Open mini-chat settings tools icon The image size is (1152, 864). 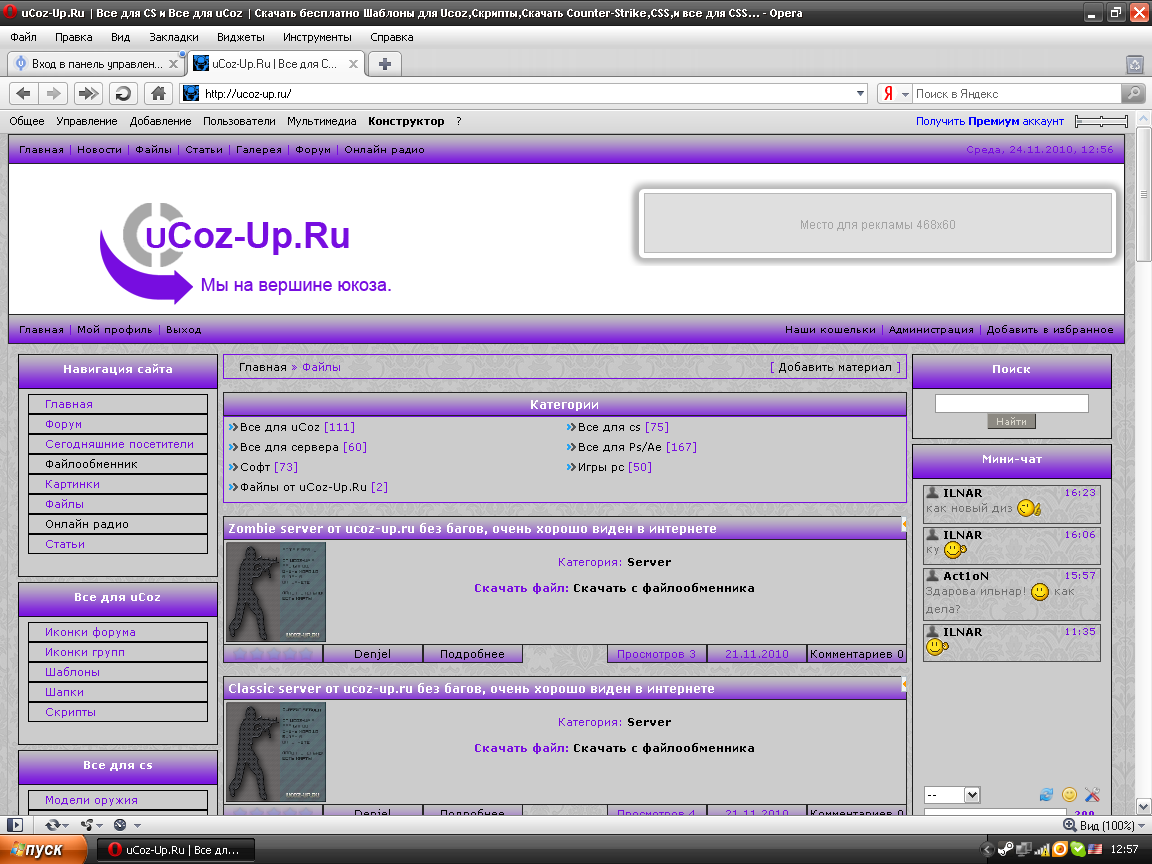tap(1092, 795)
